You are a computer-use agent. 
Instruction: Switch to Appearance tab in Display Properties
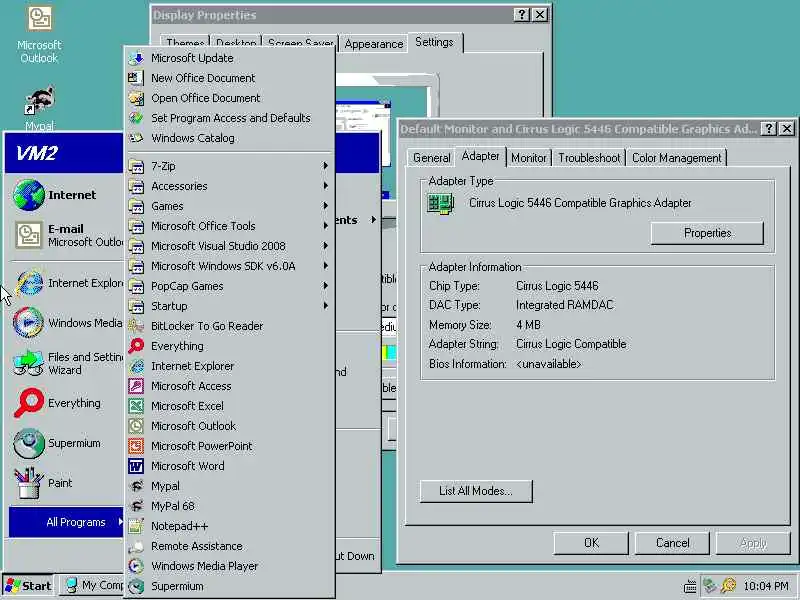[373, 44]
